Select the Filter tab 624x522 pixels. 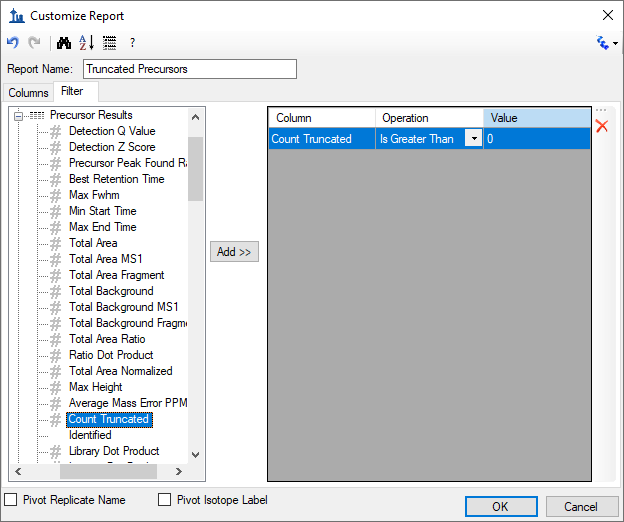click(x=72, y=92)
